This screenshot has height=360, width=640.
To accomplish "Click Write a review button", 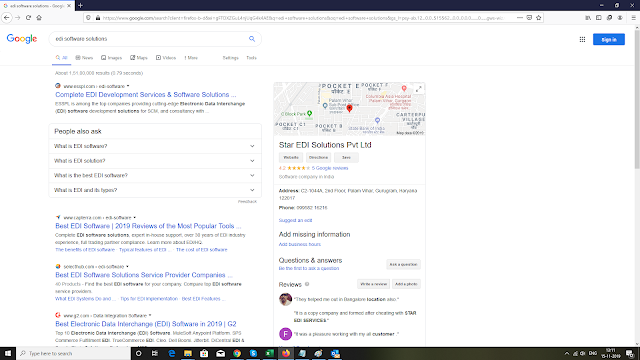I will tap(373, 284).
